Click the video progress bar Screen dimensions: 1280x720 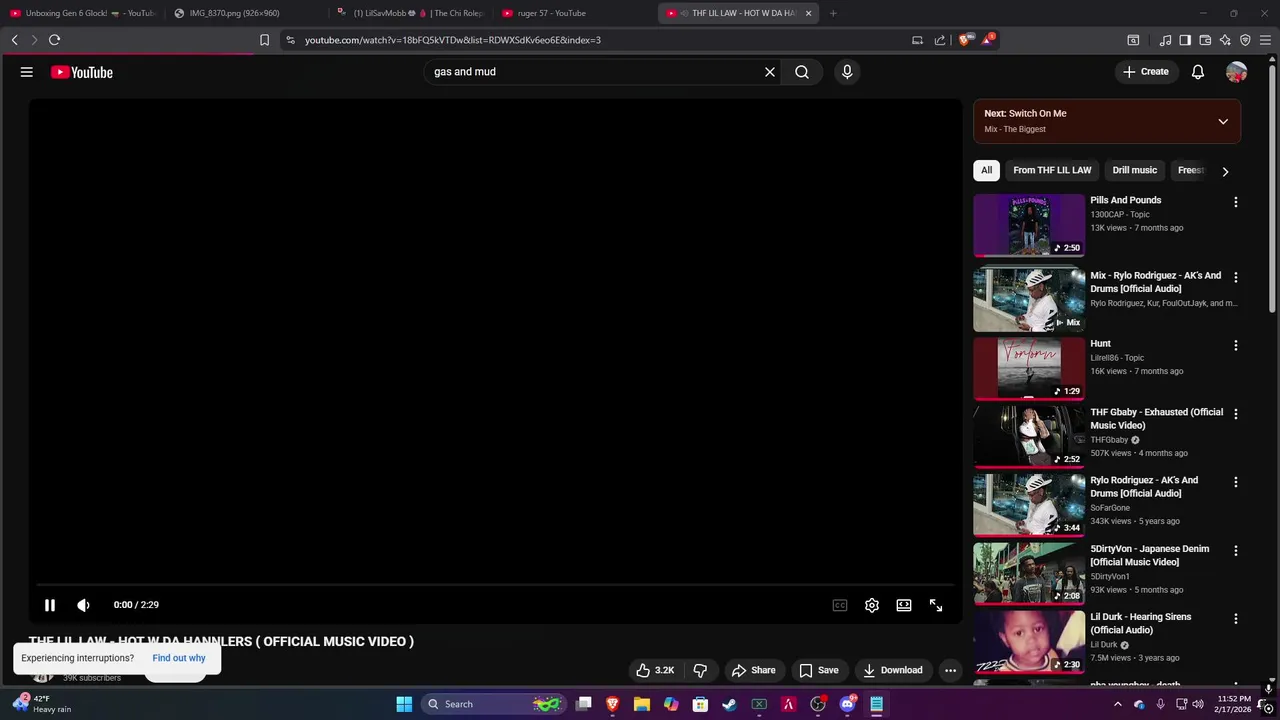click(x=495, y=585)
